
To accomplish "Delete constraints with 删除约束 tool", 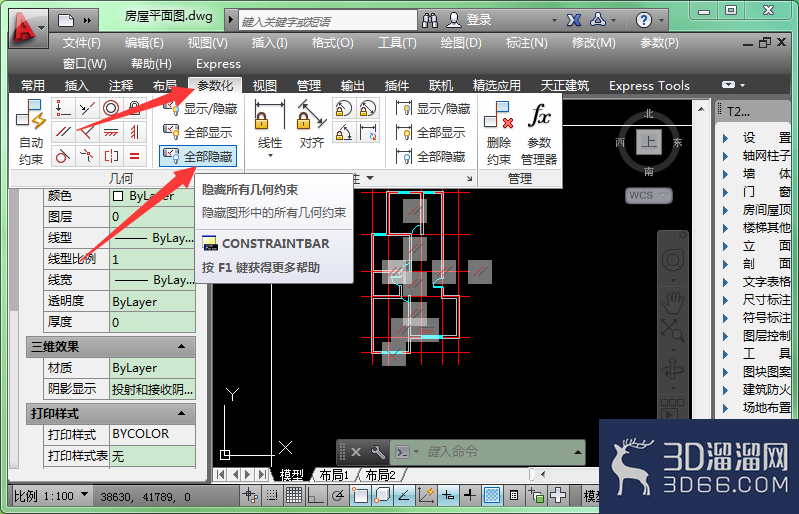I will (498, 132).
